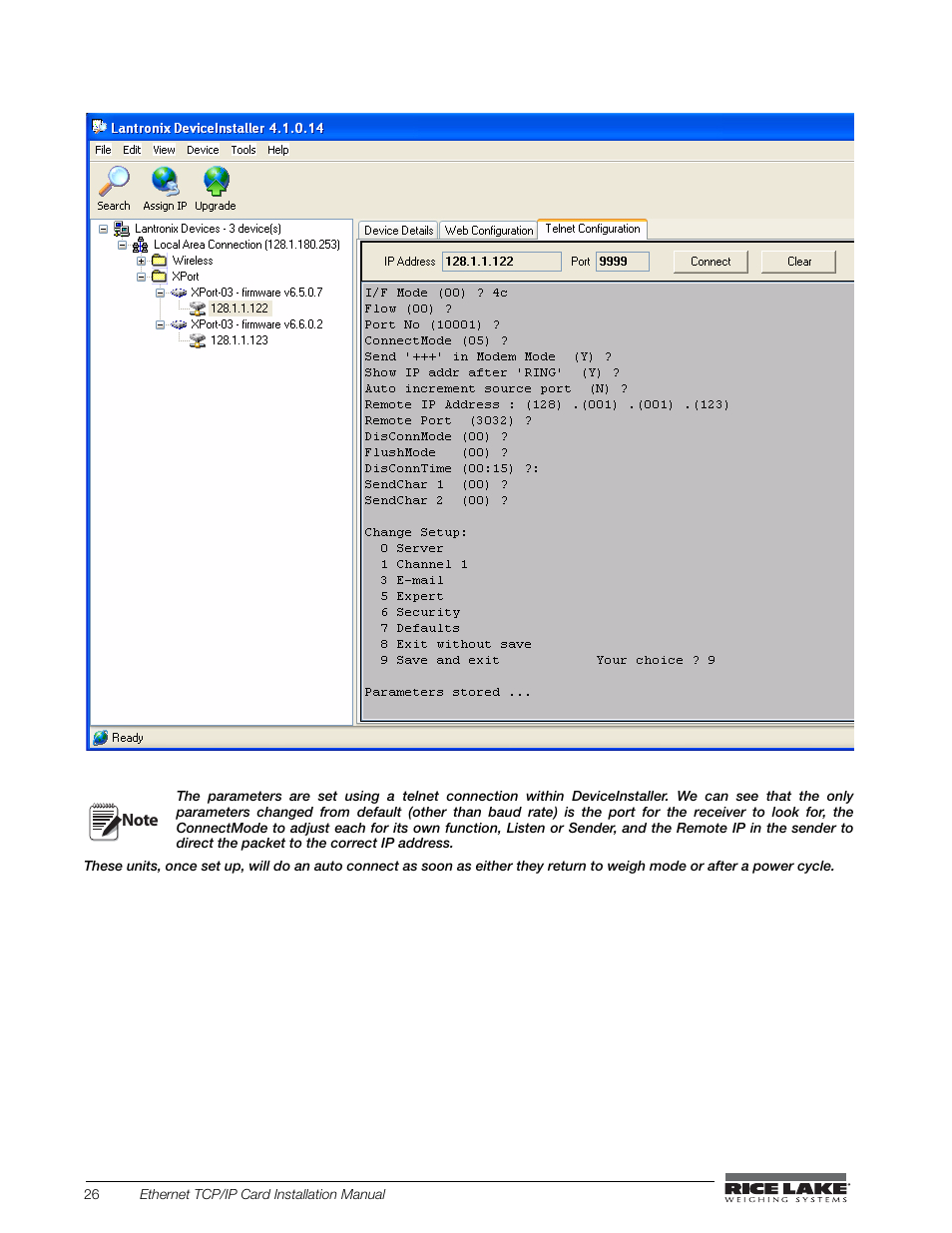952x1233 pixels.
Task: Select XPort-03 - firmware v6.6.0.2 label
Action: coord(256,324)
